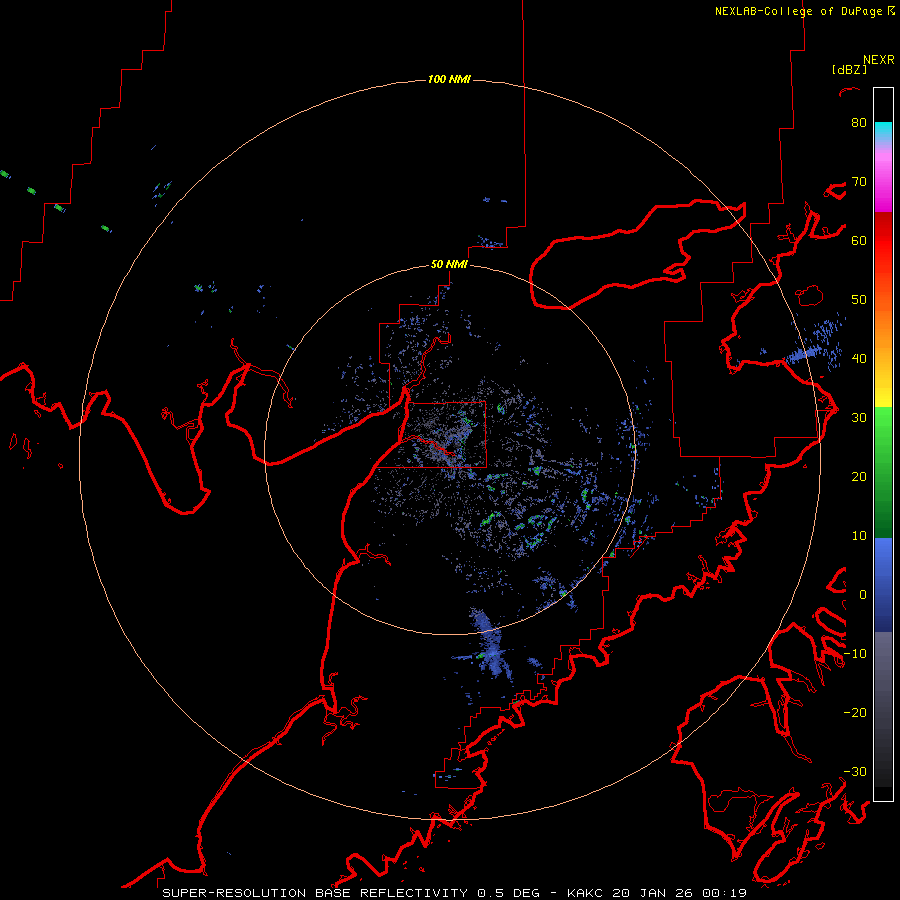The image size is (900, 900).
Task: Click the '[dBZ]' legend unit label
Action: 849,69
